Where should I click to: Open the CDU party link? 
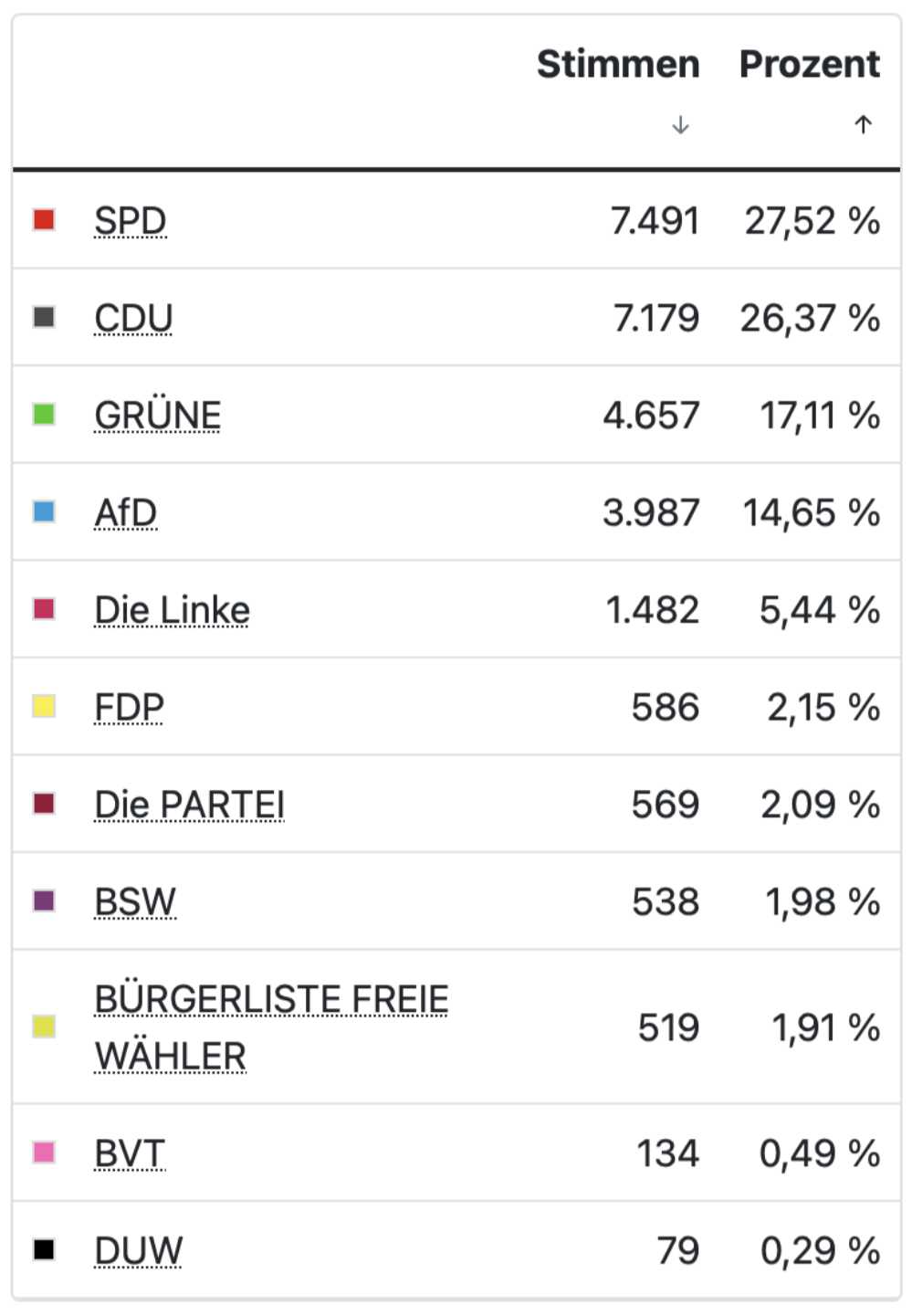133,318
